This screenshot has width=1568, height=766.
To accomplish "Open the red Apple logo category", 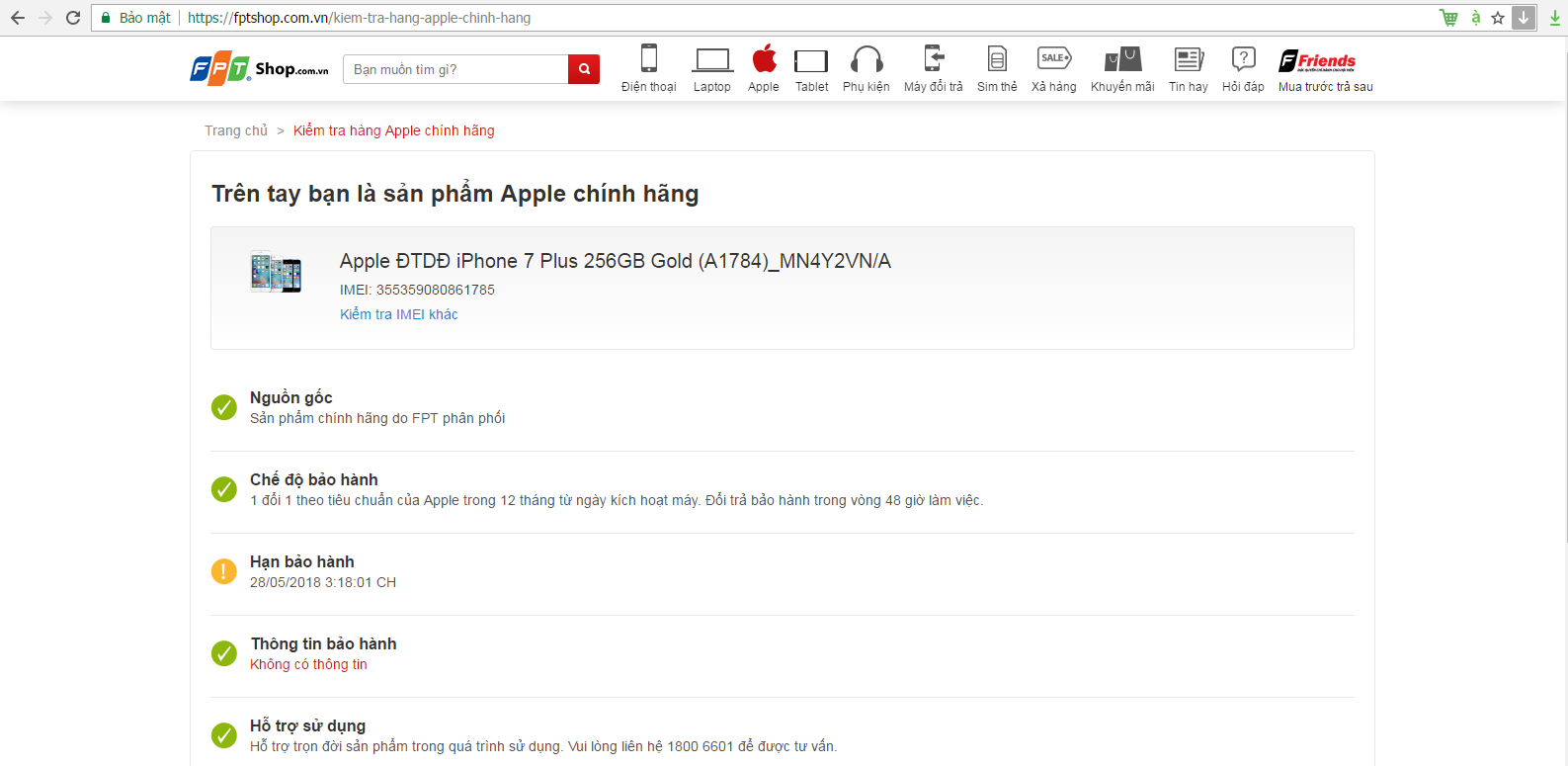I will [x=764, y=58].
